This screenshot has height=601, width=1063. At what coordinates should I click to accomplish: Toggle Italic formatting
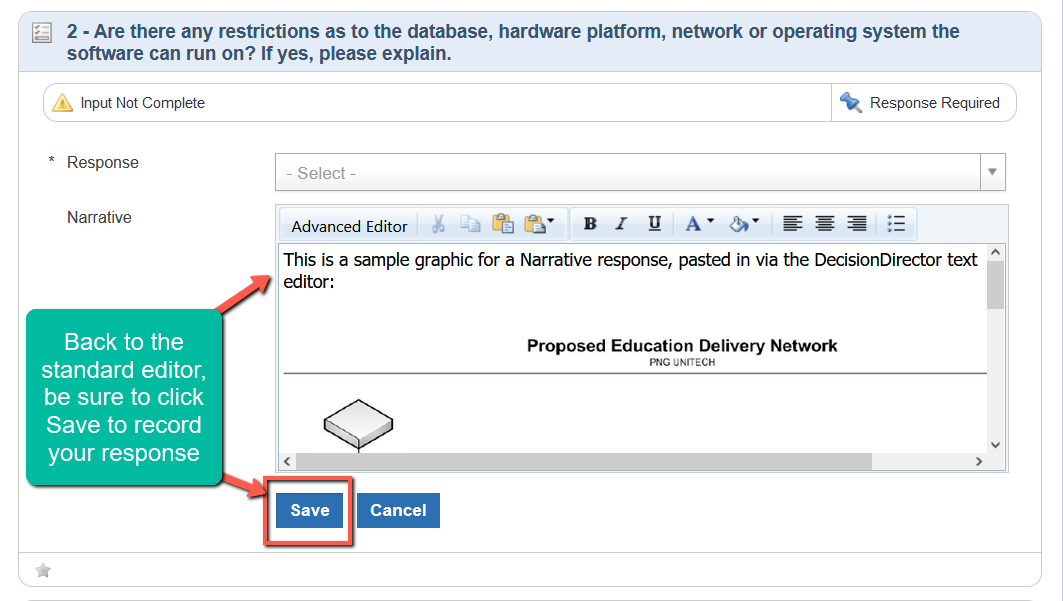[x=621, y=224]
